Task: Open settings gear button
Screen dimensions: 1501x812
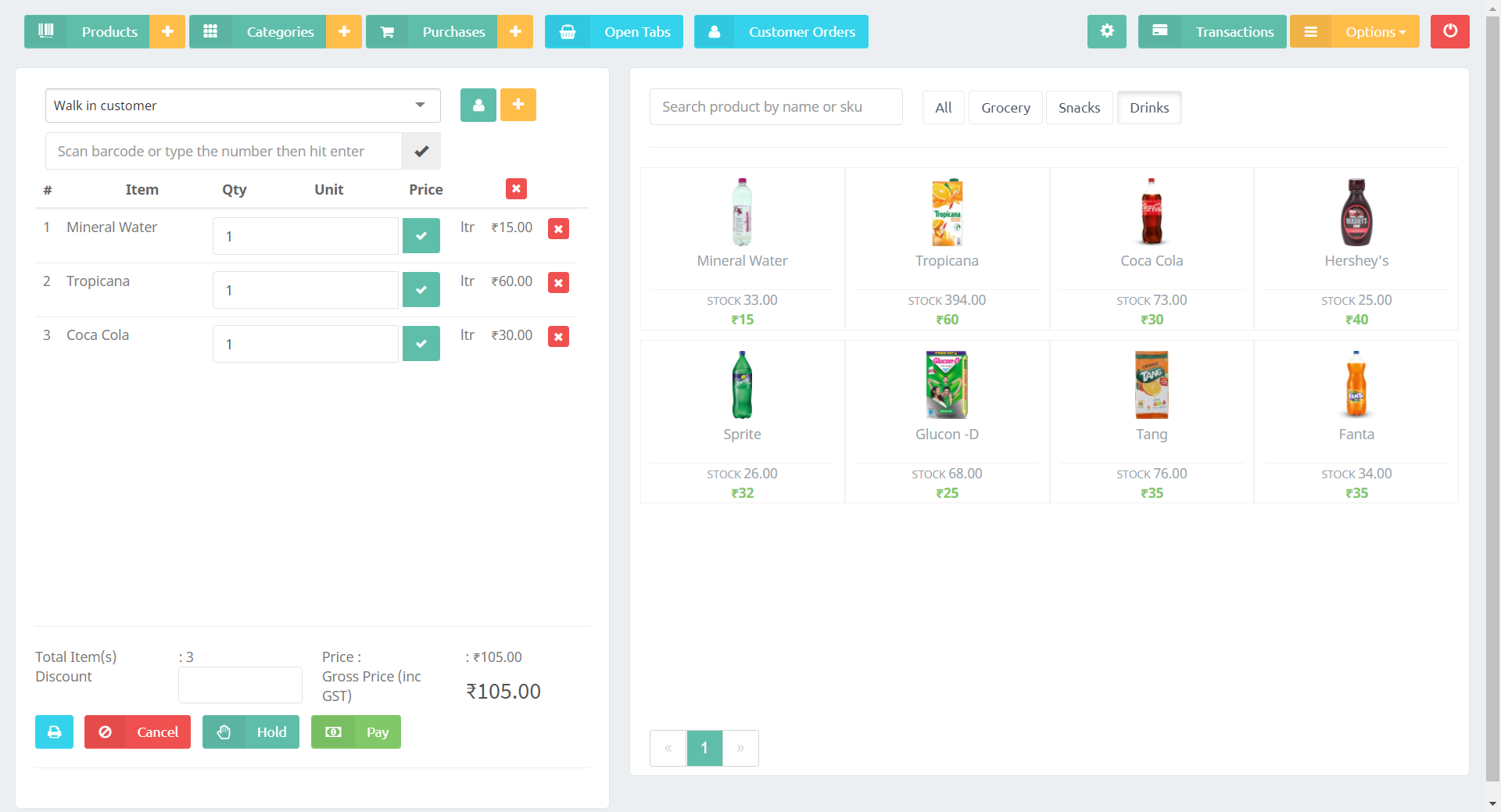Action: (x=1107, y=32)
